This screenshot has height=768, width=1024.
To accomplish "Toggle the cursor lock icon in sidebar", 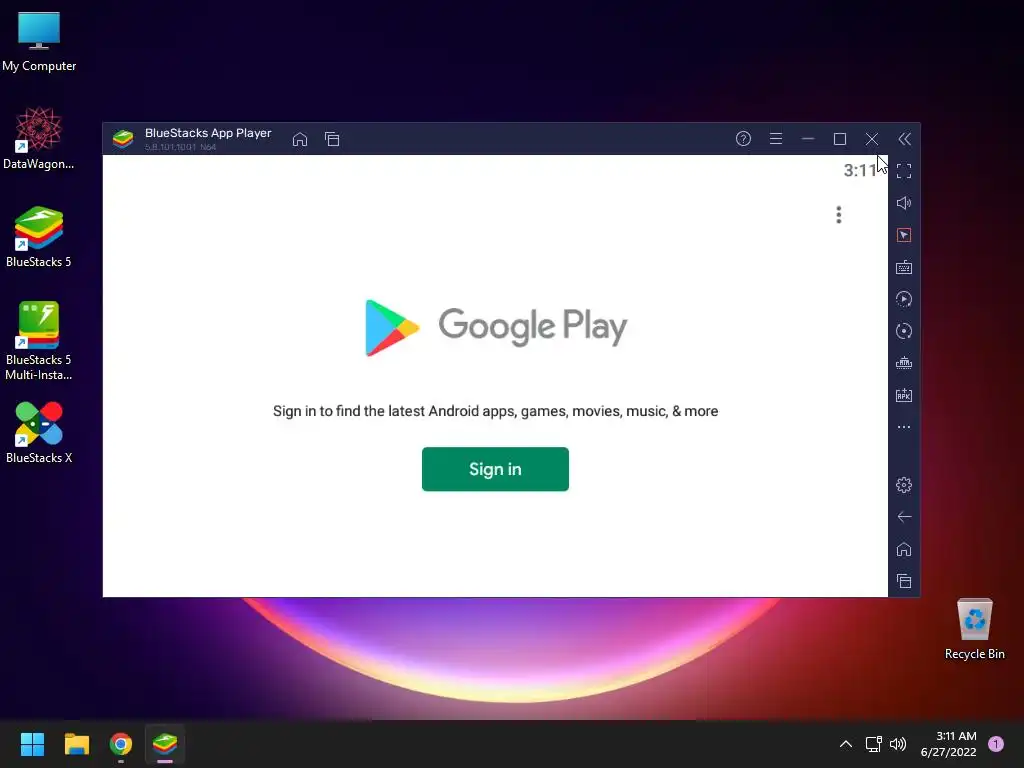I will point(904,235).
